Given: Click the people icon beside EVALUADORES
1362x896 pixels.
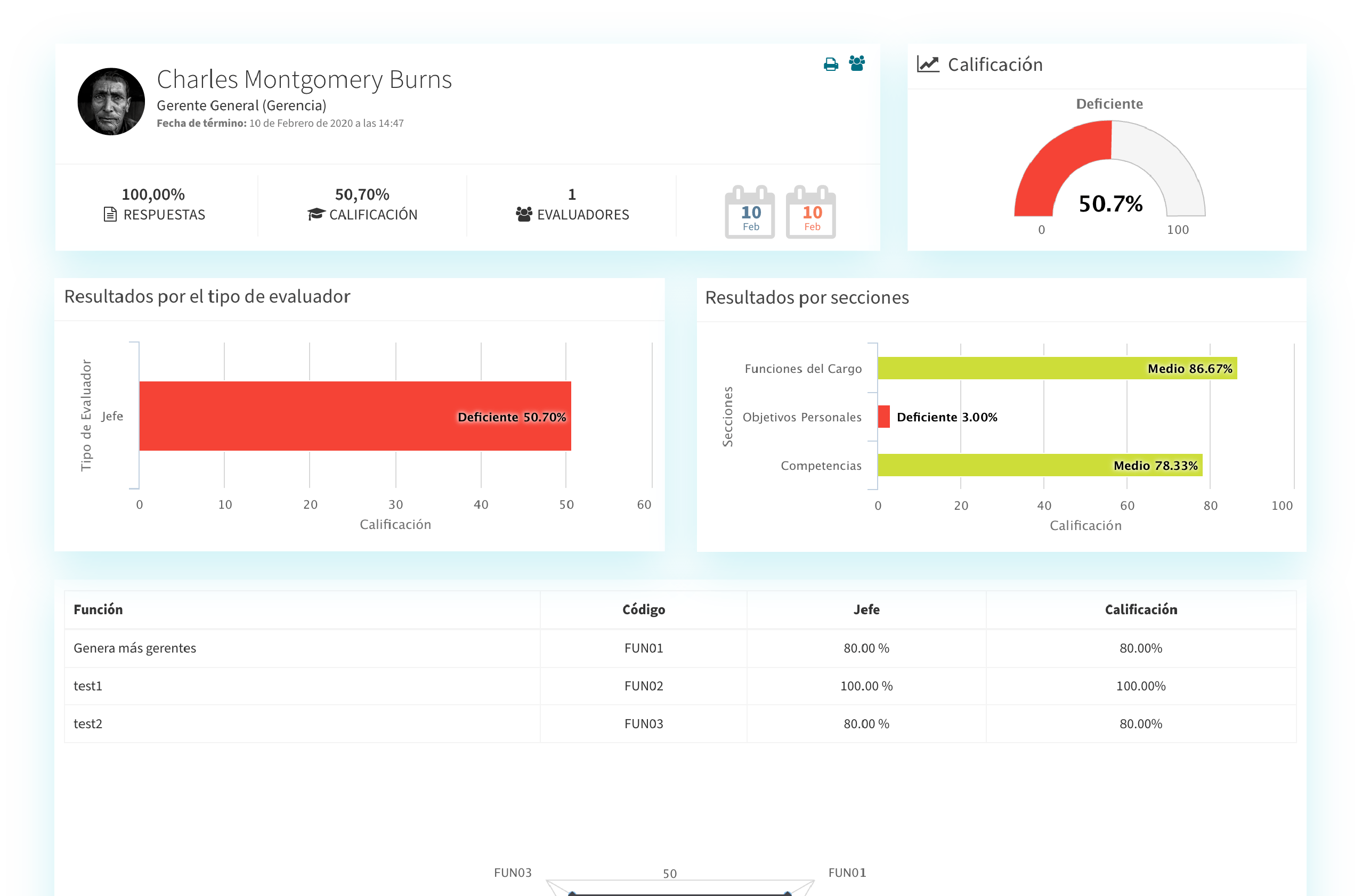Looking at the screenshot, I should 524,215.
